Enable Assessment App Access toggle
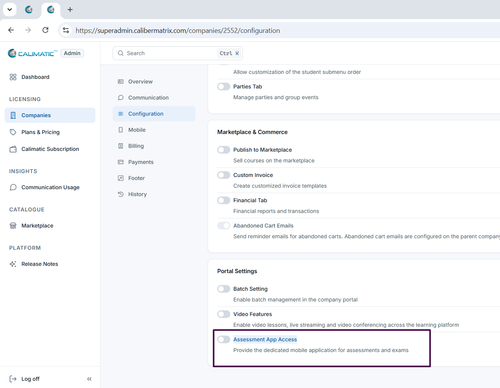Screen dimensions: 500x388 223,339
